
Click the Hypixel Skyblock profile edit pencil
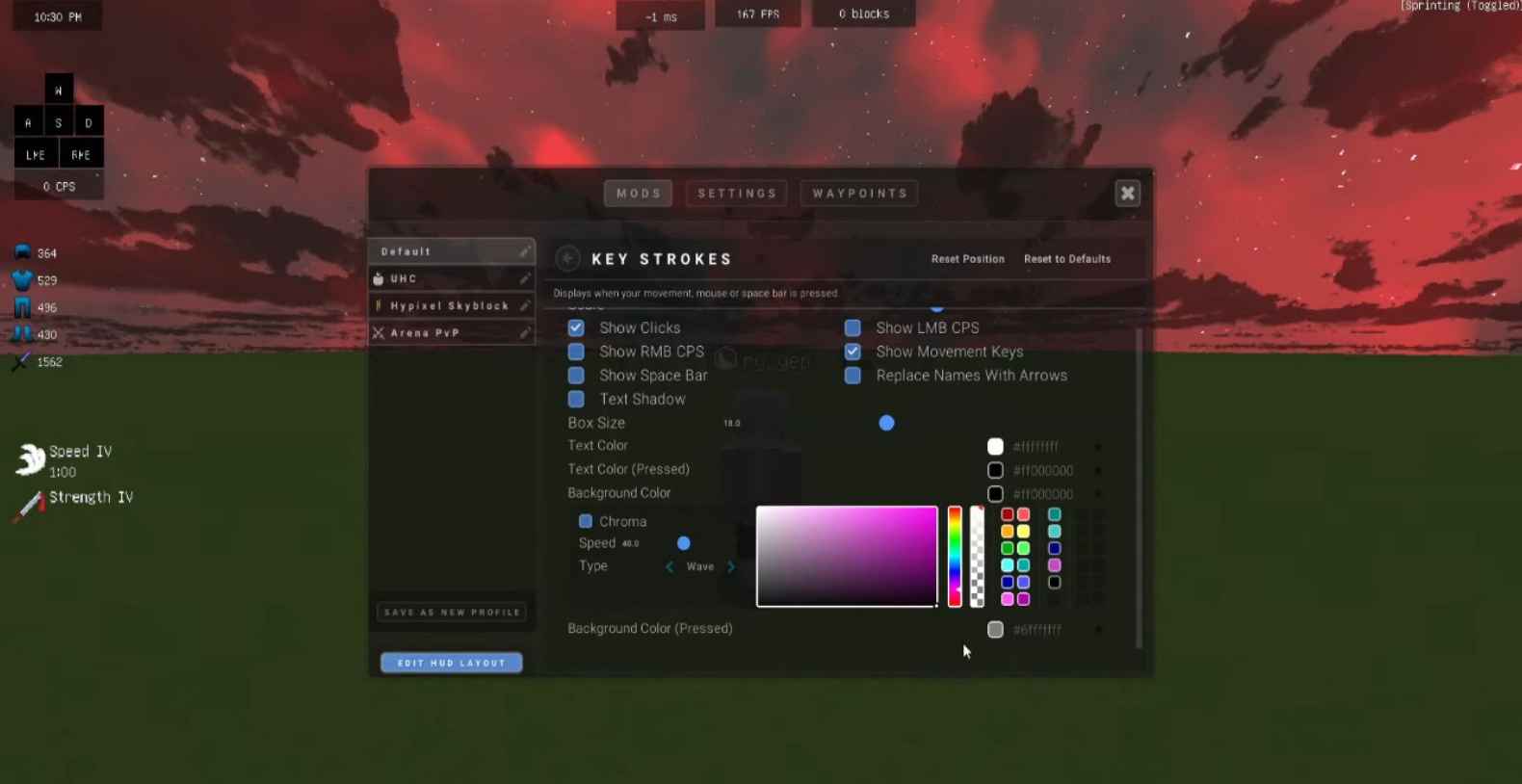(x=524, y=305)
